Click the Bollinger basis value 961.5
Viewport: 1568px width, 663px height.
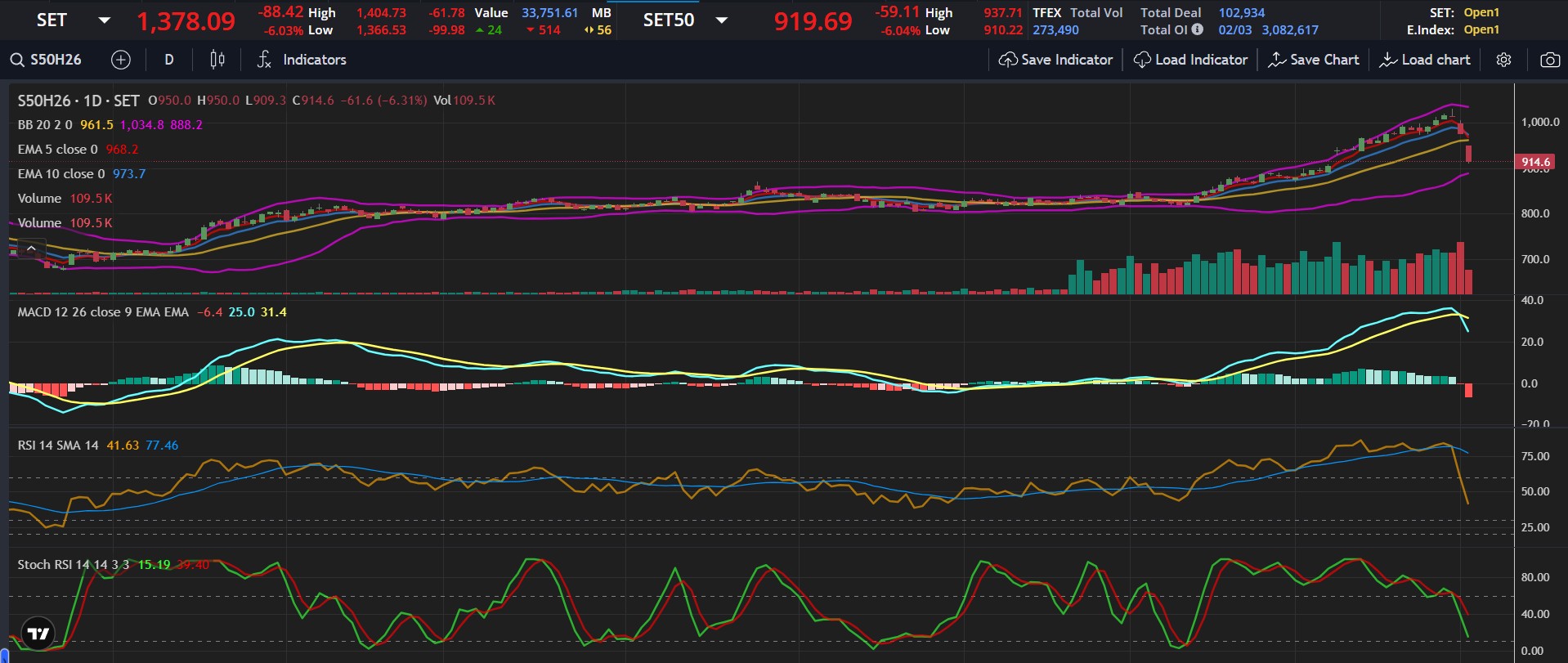(x=96, y=125)
